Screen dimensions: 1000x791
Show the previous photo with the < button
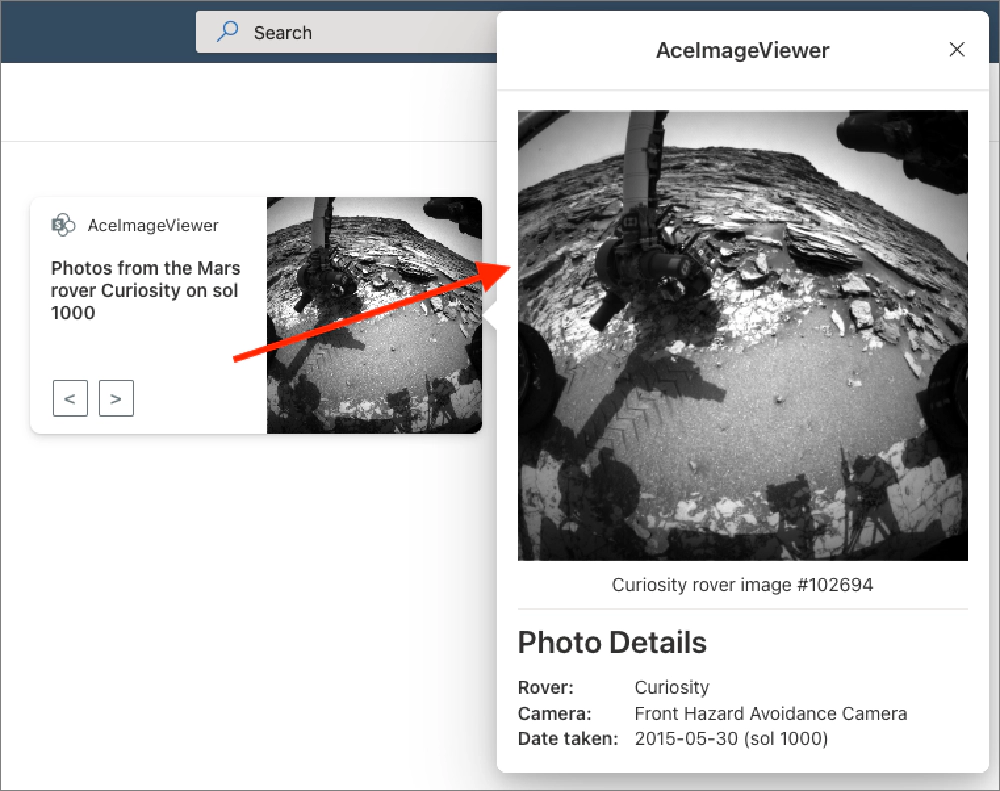click(x=70, y=398)
